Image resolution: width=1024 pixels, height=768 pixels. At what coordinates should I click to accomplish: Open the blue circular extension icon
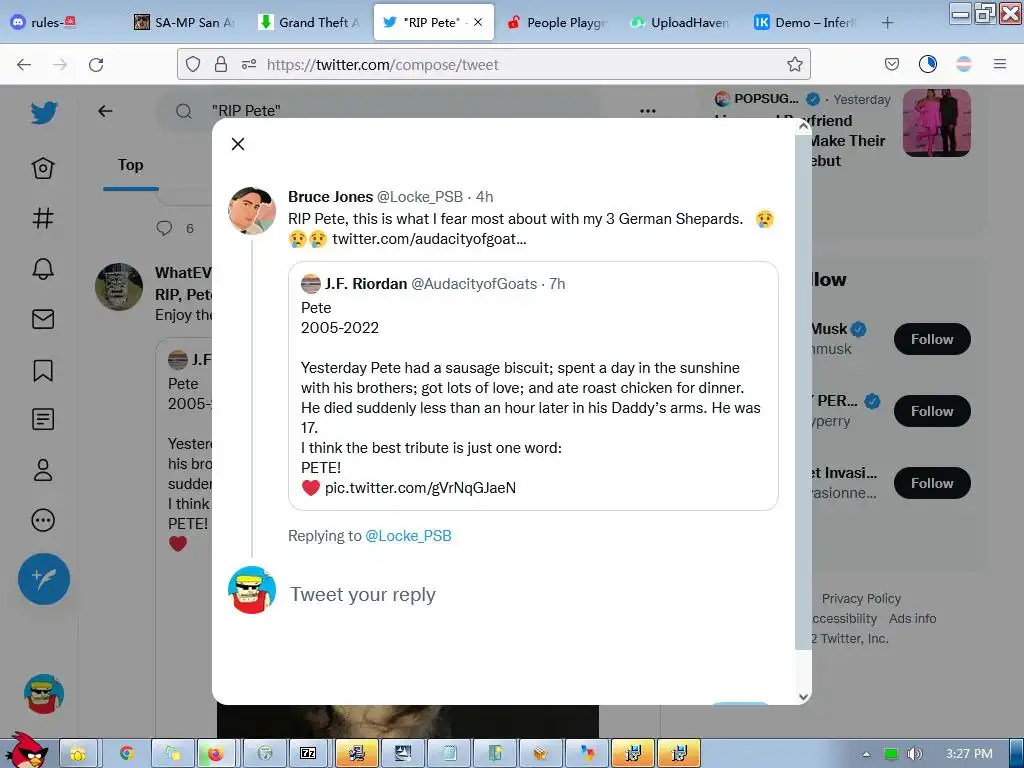point(928,64)
